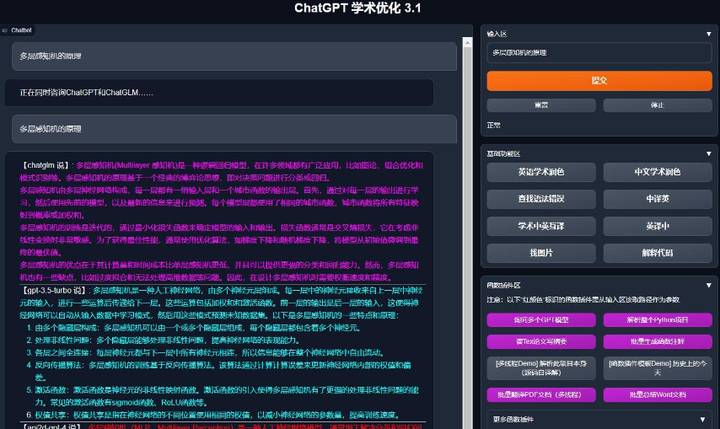Click the input field containing 多层感知机的原理
Image resolution: width=720 pixels, height=429 pixels.
tap(599, 53)
